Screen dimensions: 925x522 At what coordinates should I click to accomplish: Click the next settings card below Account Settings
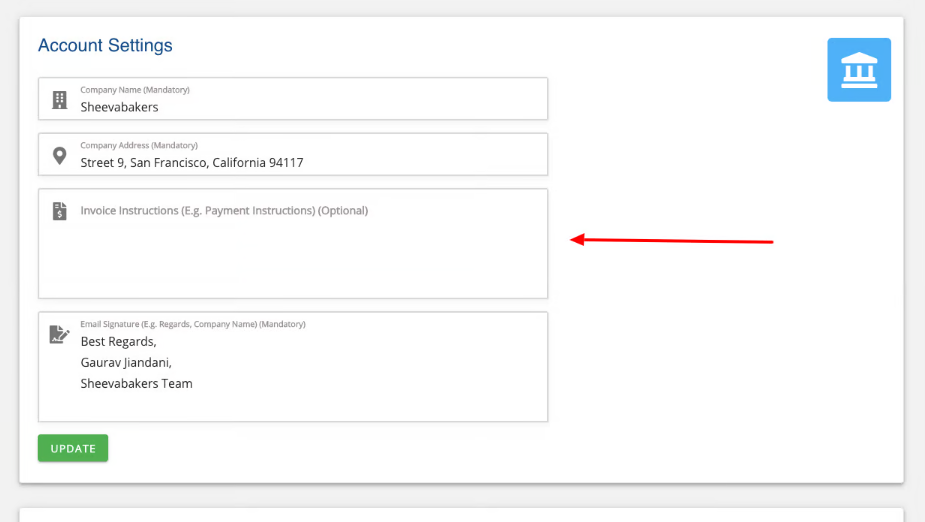click(461, 514)
